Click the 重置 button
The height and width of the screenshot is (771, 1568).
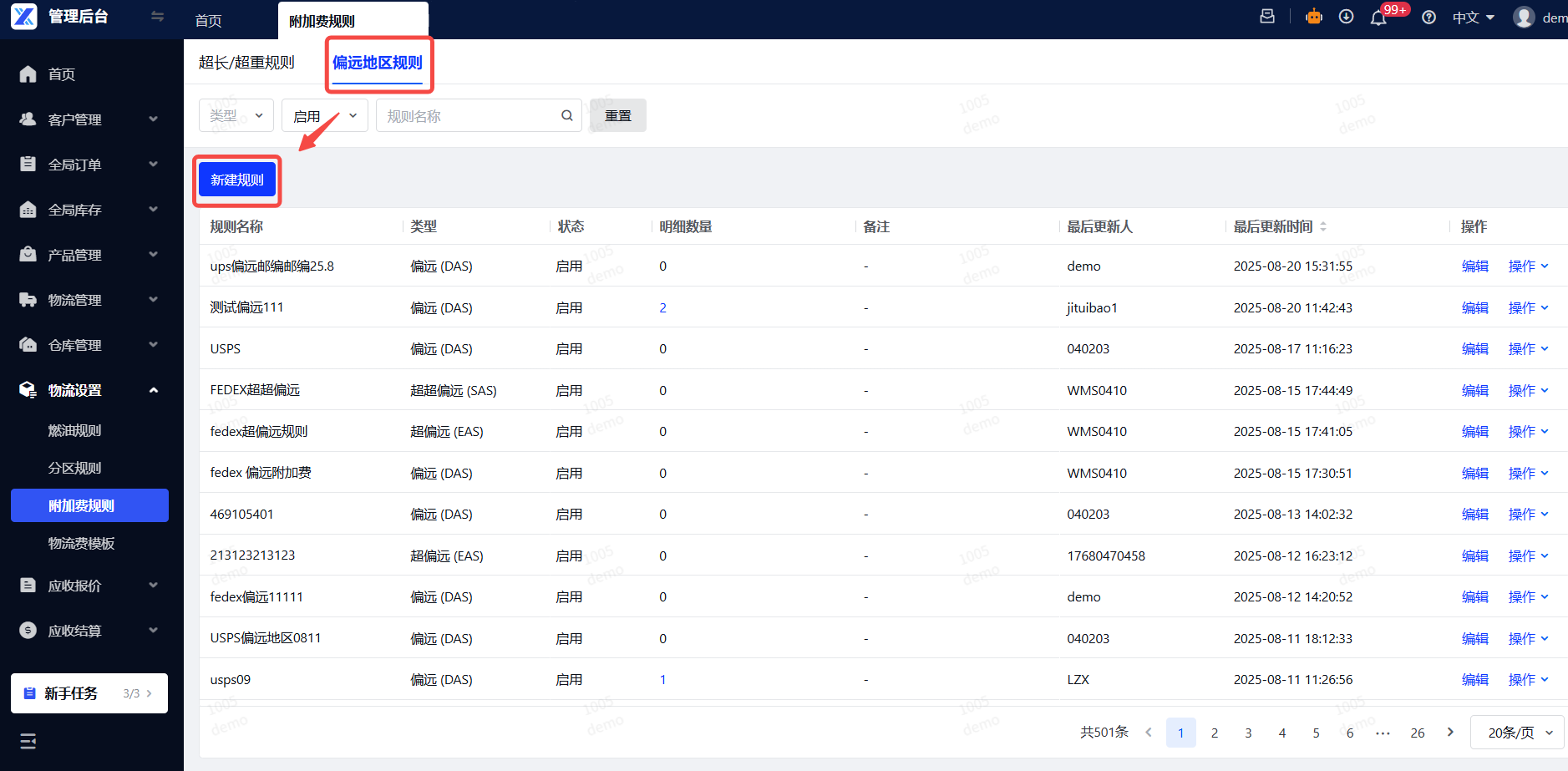click(x=618, y=115)
